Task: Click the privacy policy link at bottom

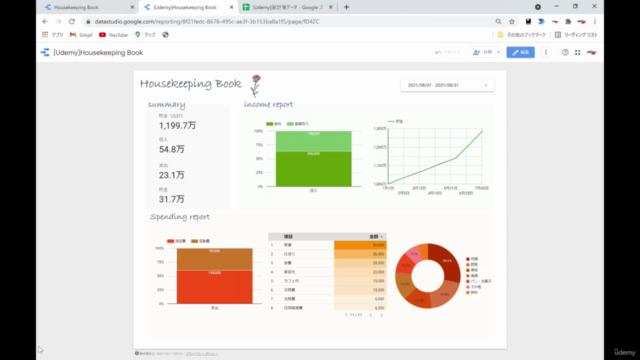Action: [202, 354]
